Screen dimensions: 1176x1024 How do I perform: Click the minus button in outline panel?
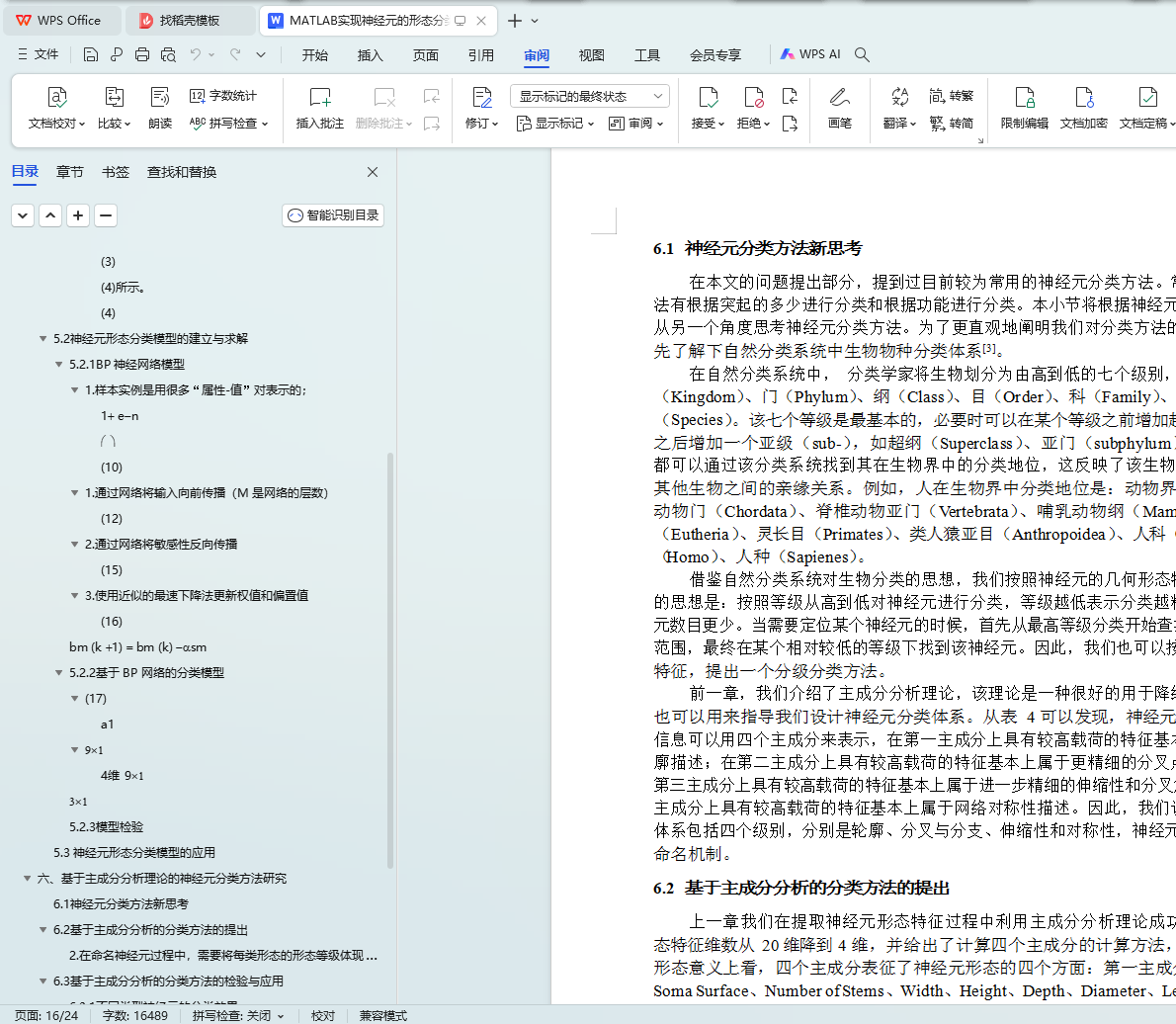pyautogui.click(x=106, y=216)
